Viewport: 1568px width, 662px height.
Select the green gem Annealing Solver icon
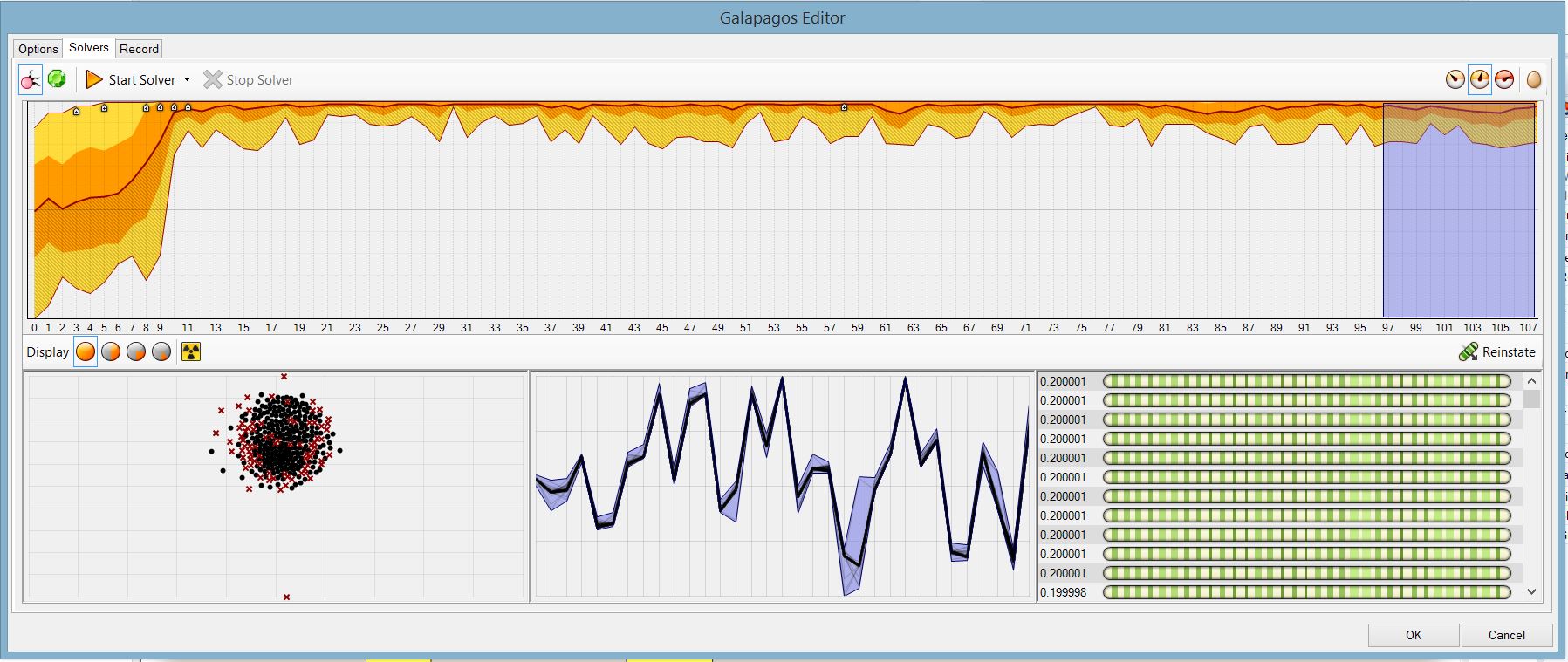click(x=58, y=79)
